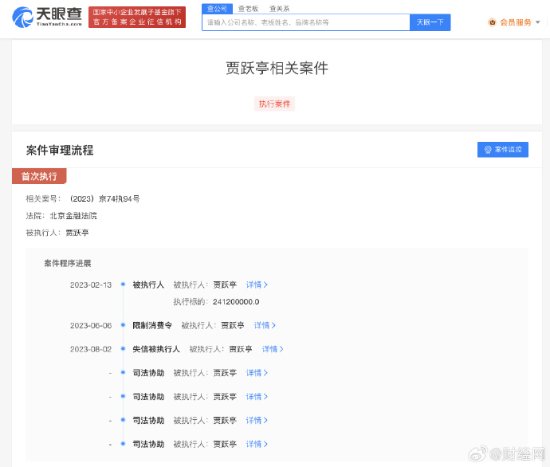This screenshot has height=467, width=550.
Task: Click the membership crown icon
Action: click(x=492, y=22)
